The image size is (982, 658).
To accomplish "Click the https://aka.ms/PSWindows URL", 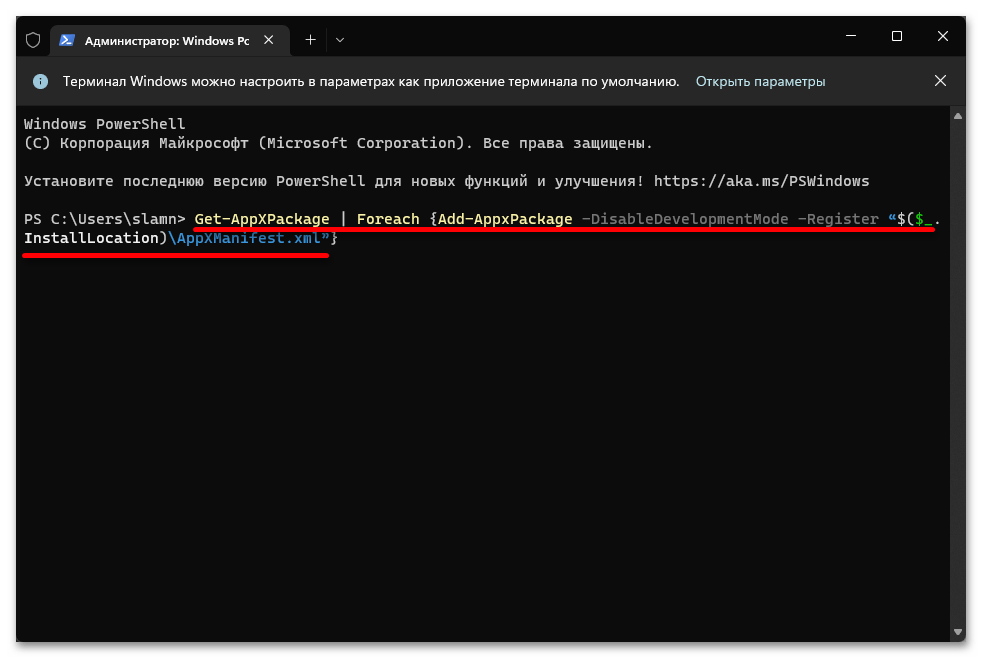I will 762,181.
